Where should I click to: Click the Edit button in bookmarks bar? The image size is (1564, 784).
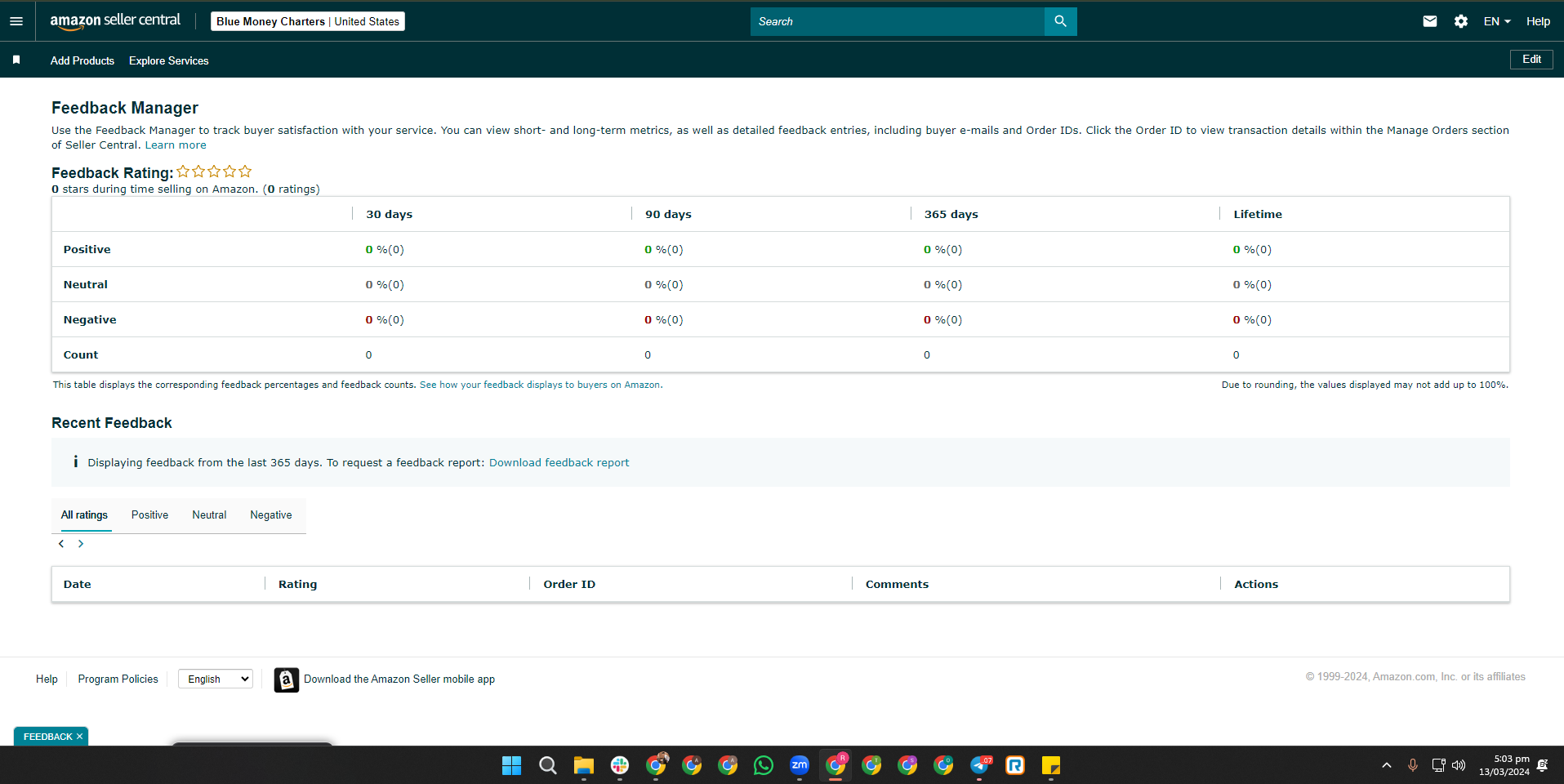(x=1531, y=60)
